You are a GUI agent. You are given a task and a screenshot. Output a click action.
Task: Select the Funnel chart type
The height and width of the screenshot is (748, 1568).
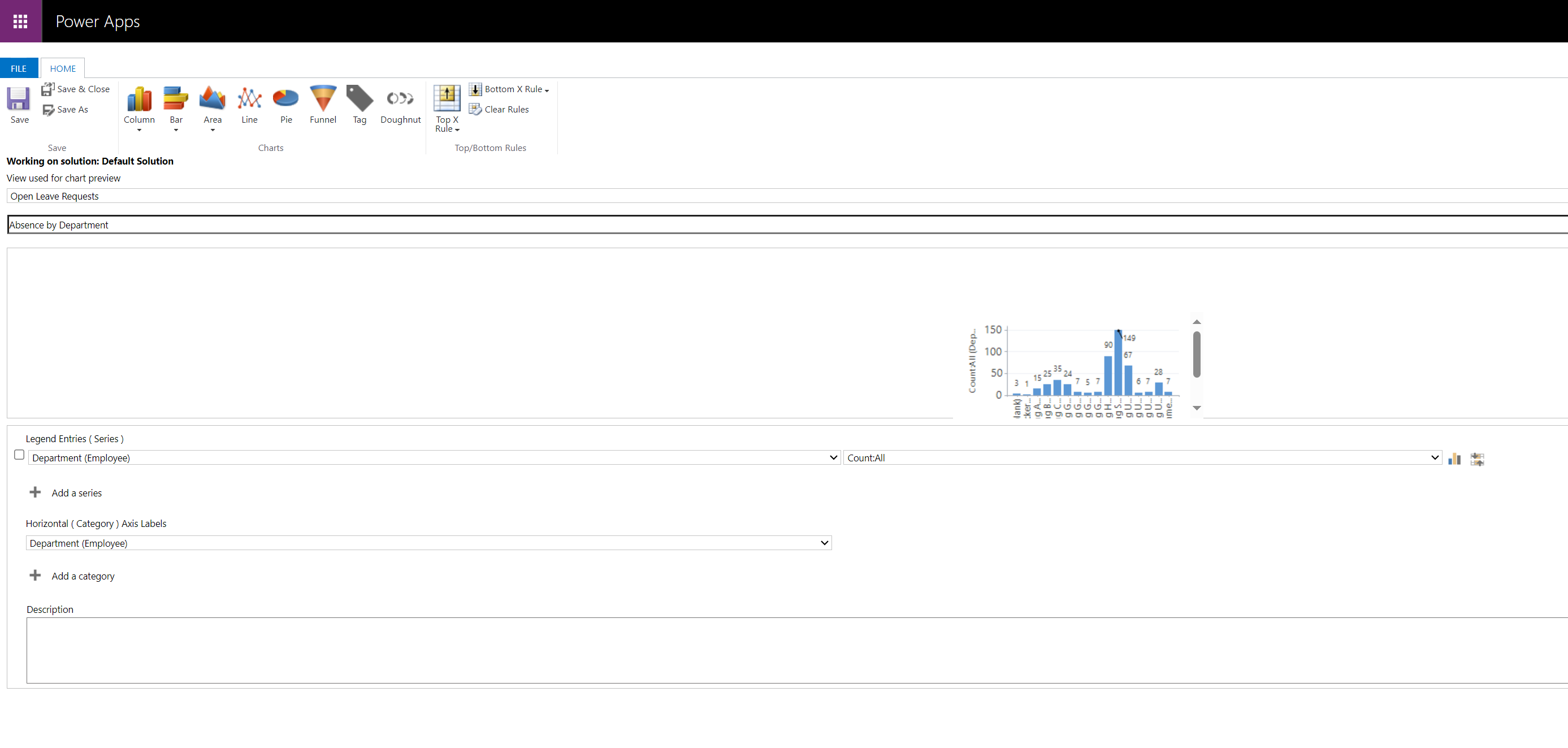pos(323,105)
